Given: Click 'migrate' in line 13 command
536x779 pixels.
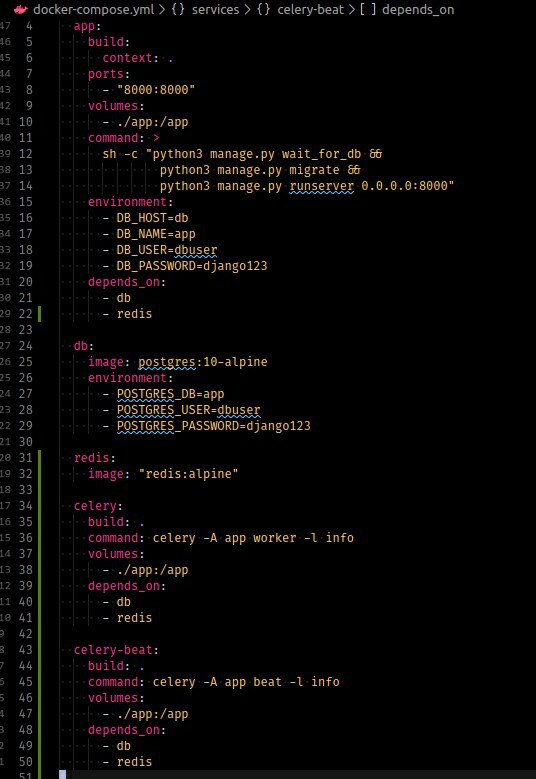Looking at the screenshot, I should click(x=314, y=169).
